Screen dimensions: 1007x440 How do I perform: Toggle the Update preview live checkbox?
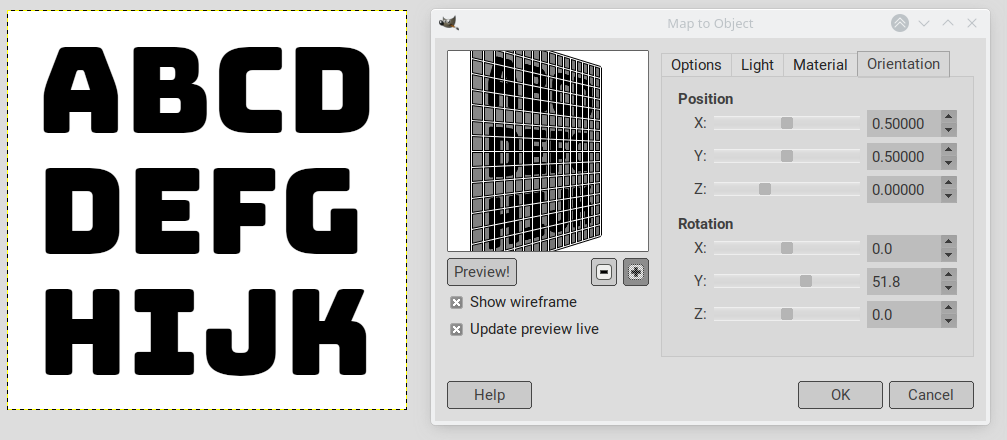457,330
